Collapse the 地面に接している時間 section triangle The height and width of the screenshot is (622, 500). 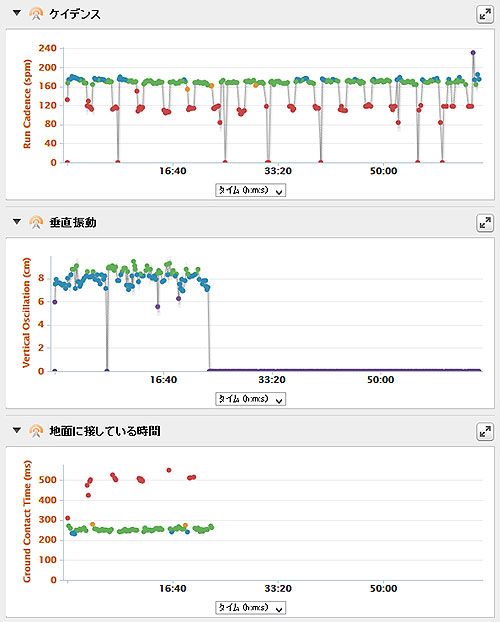point(17,430)
